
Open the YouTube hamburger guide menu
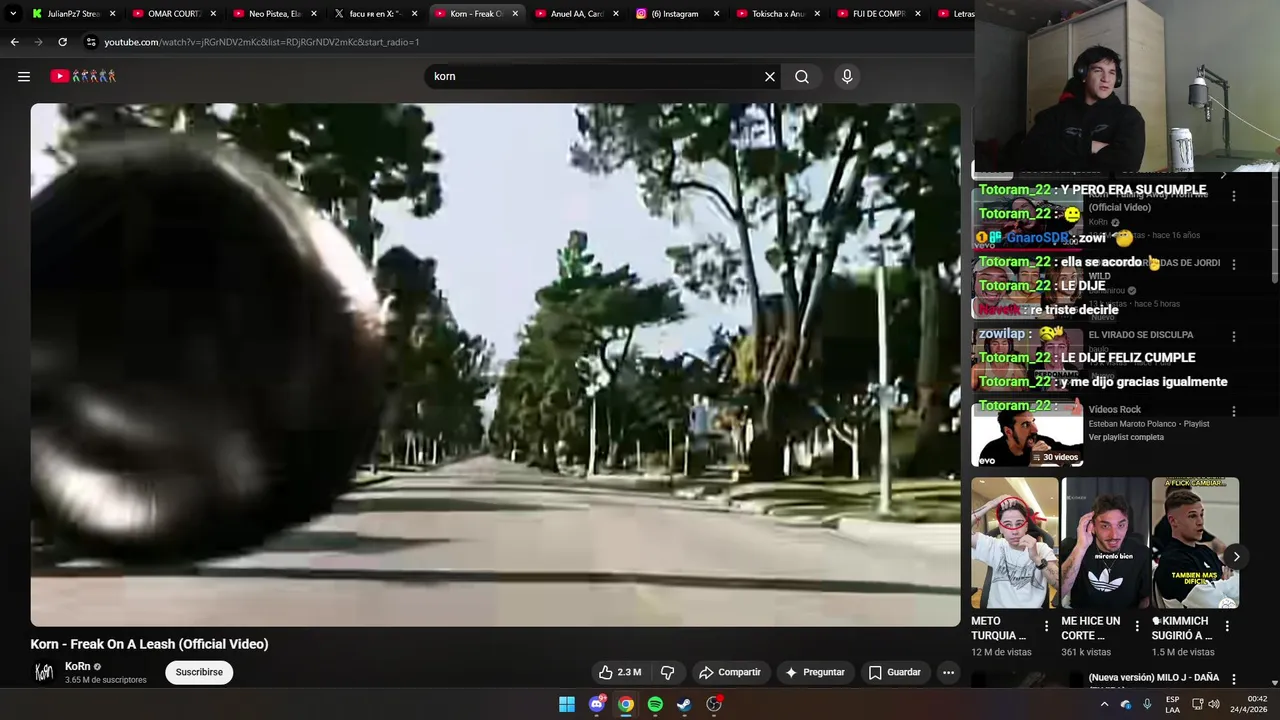[x=24, y=76]
